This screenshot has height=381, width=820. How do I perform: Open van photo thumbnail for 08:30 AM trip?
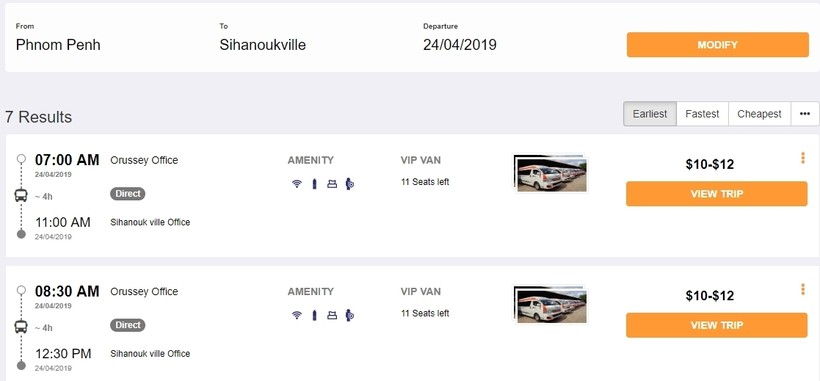pyautogui.click(x=550, y=304)
